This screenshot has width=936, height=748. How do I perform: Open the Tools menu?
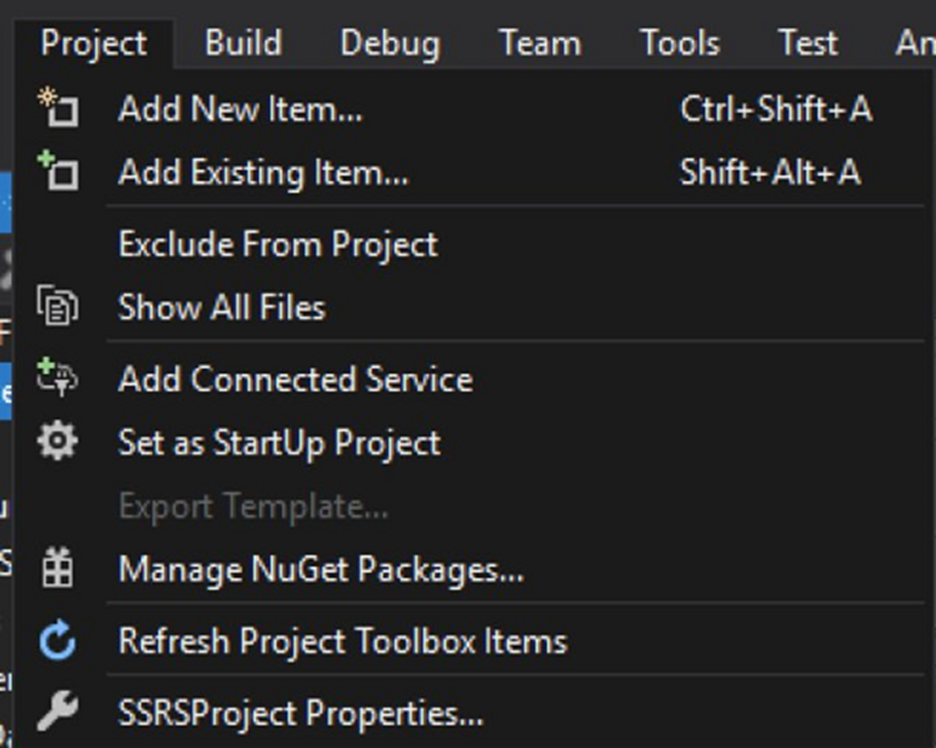[680, 43]
